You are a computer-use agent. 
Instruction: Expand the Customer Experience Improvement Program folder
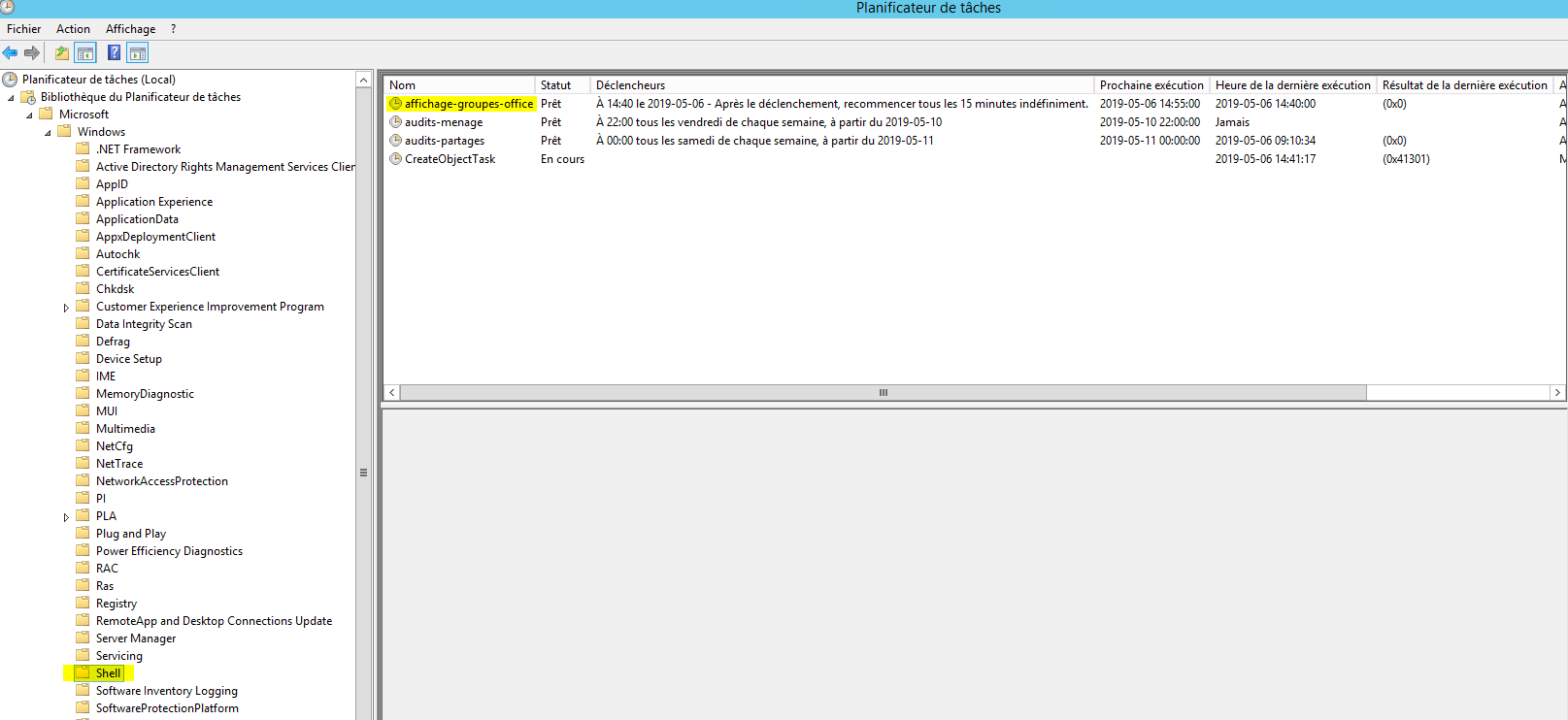(66, 308)
